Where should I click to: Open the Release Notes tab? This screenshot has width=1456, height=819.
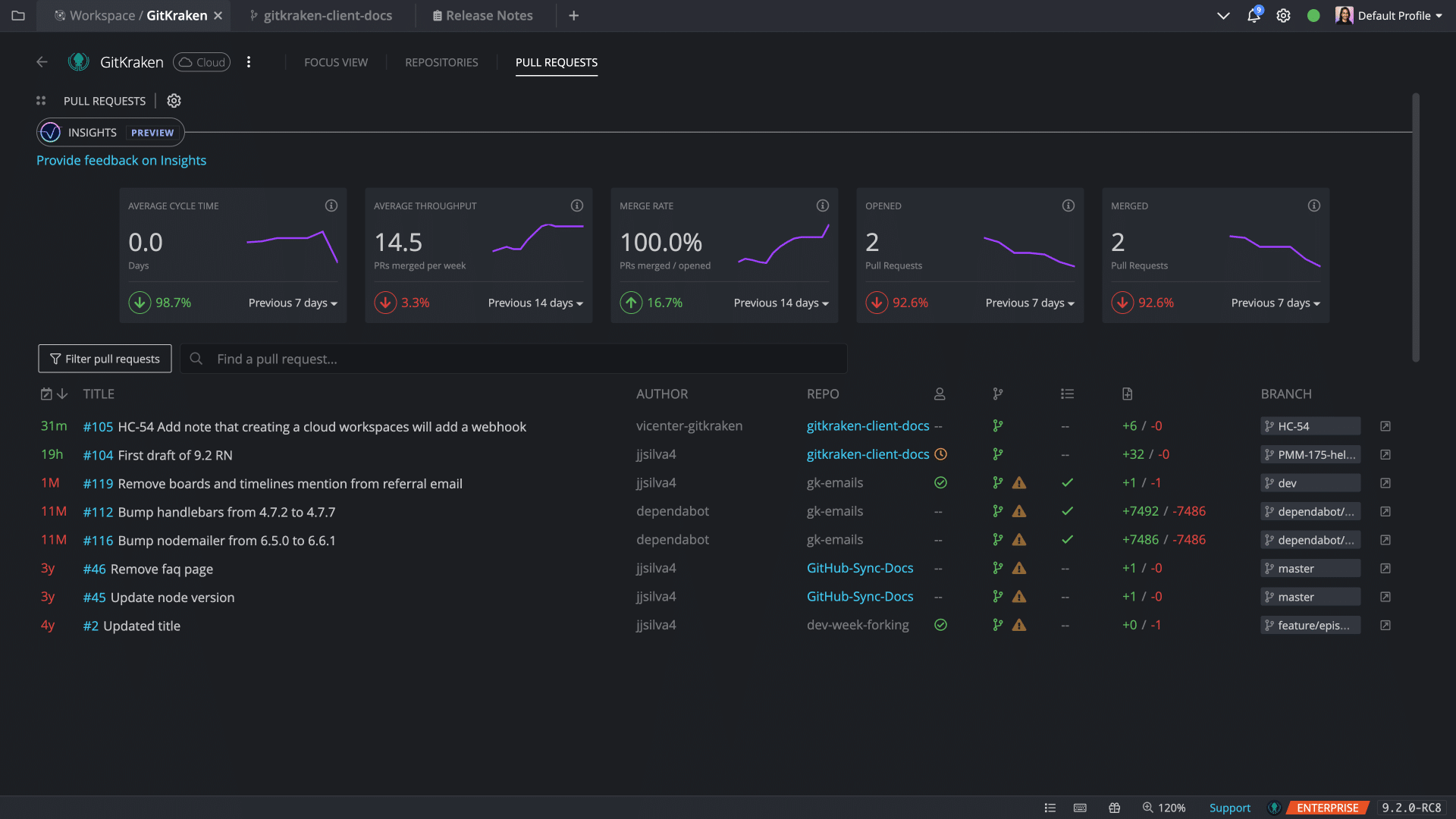[x=482, y=15]
